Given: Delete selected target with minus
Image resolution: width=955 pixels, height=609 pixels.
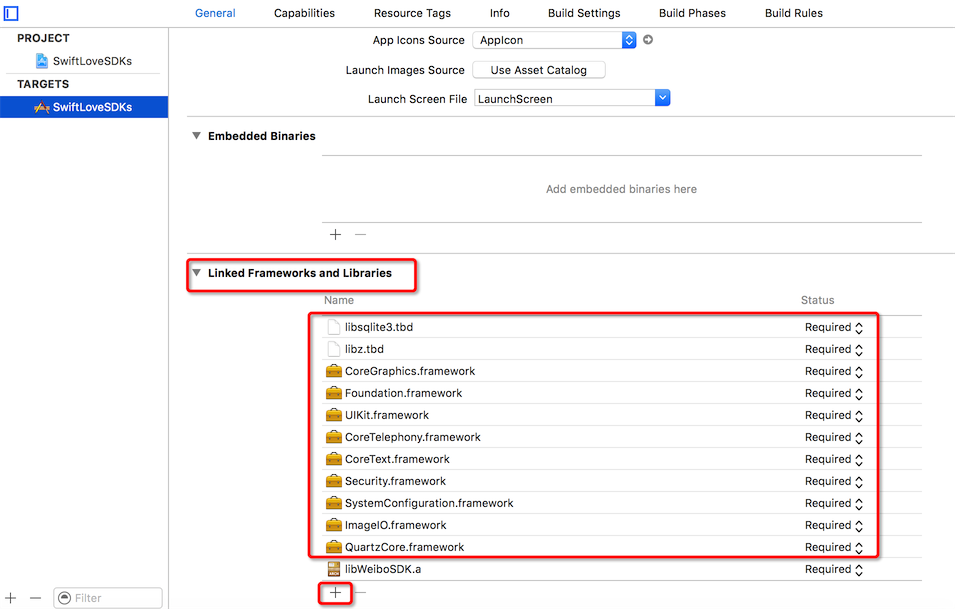Looking at the screenshot, I should [x=35, y=598].
